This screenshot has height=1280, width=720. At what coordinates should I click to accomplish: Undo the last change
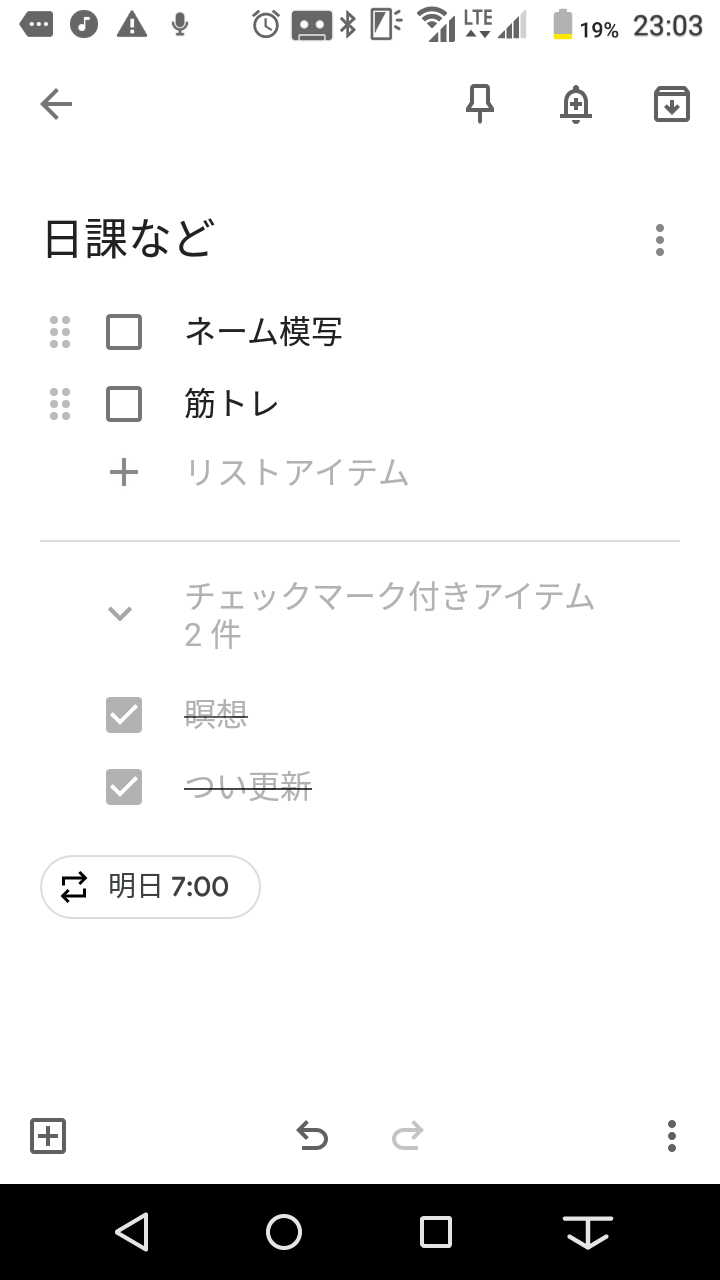312,1136
